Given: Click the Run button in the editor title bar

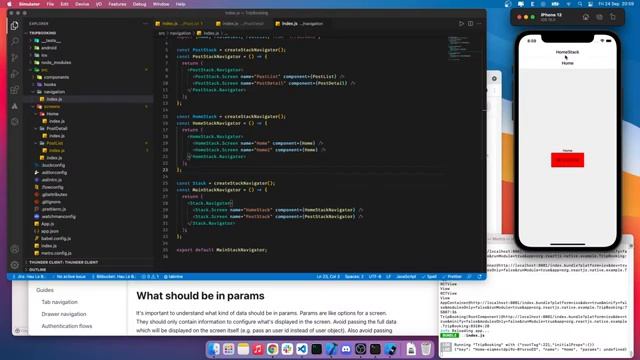Looking at the screenshot, I should tap(461, 24).
